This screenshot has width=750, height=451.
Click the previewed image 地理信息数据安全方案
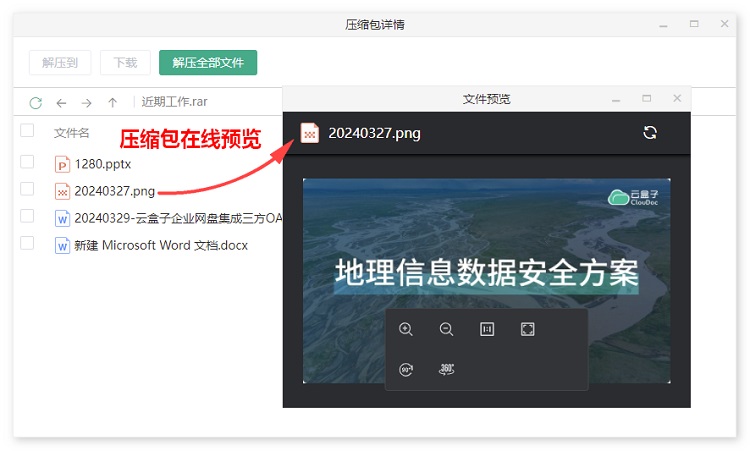(486, 281)
